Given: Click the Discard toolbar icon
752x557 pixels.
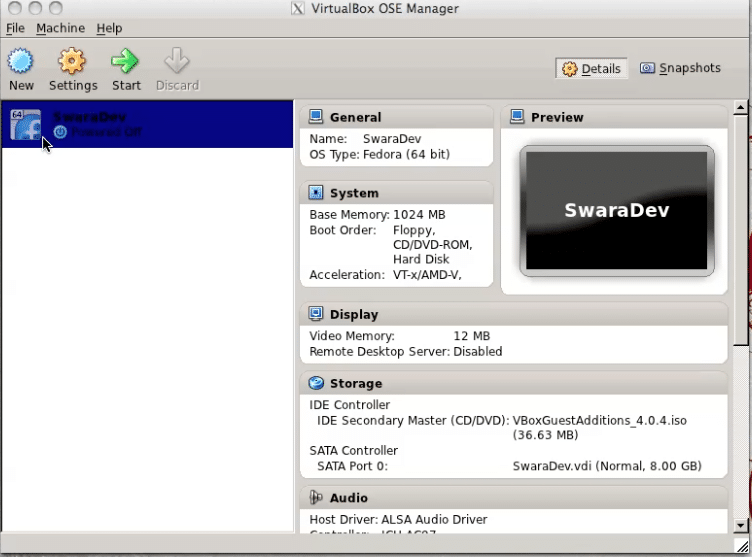Looking at the screenshot, I should [177, 62].
